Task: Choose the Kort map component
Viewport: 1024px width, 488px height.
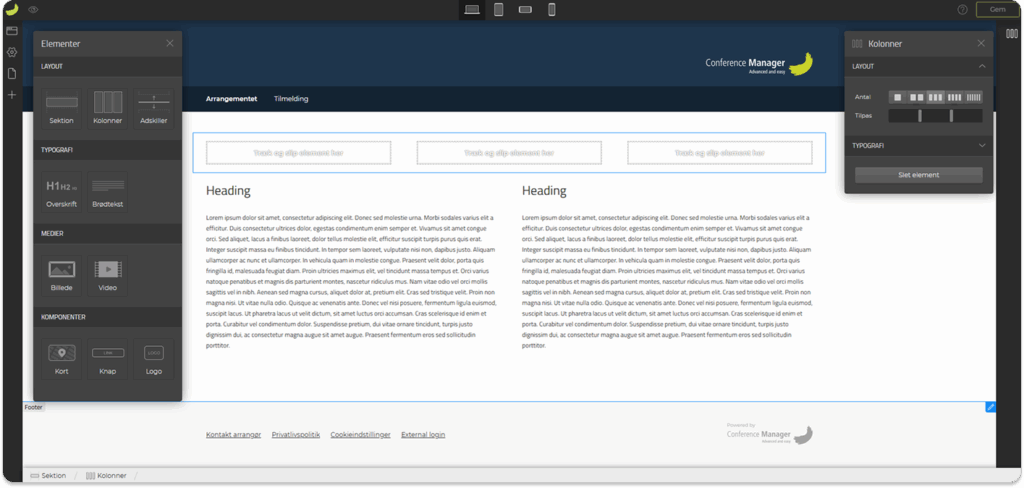Action: [x=61, y=358]
